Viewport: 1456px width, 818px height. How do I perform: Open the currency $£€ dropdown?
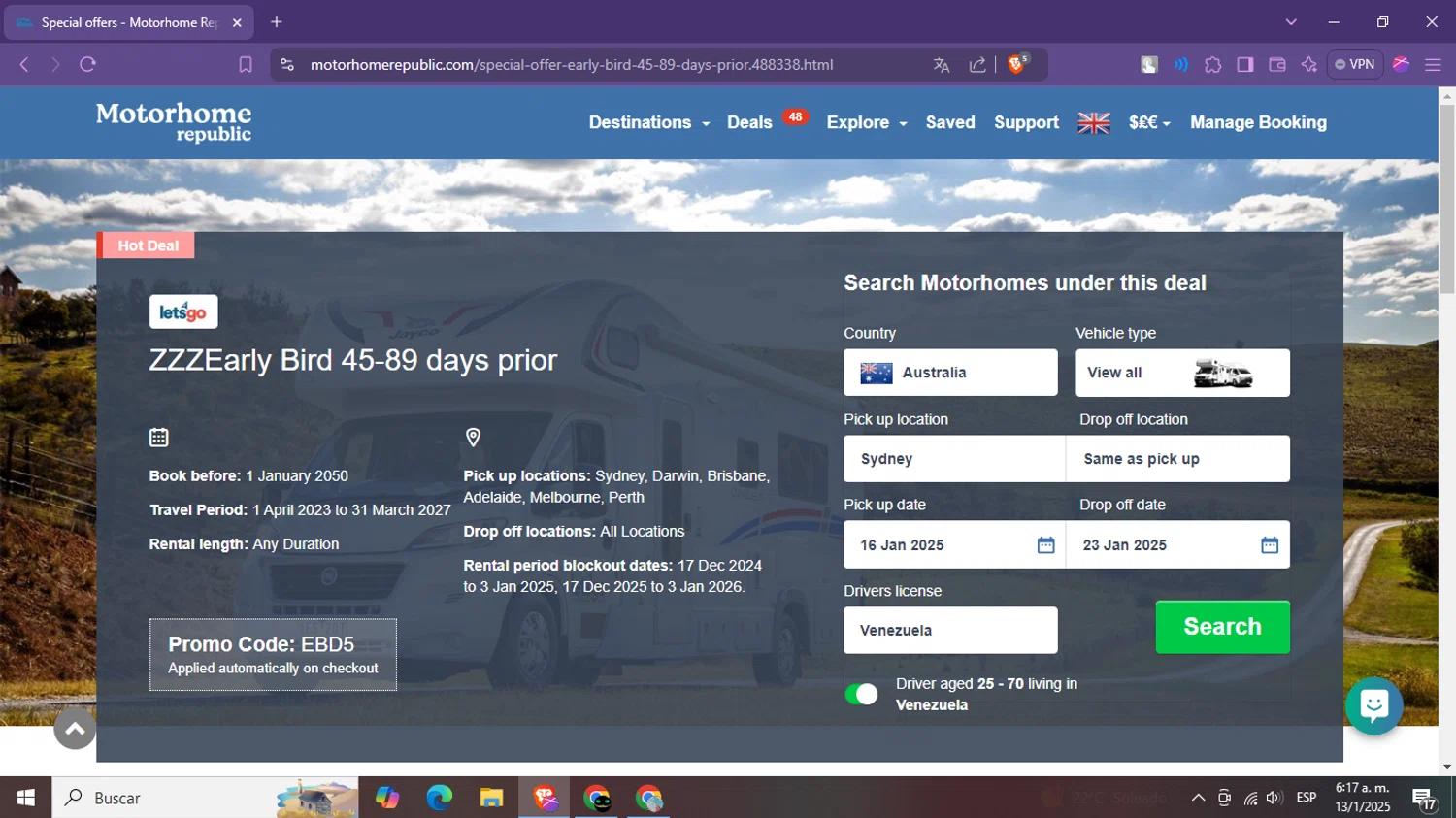[x=1149, y=123]
